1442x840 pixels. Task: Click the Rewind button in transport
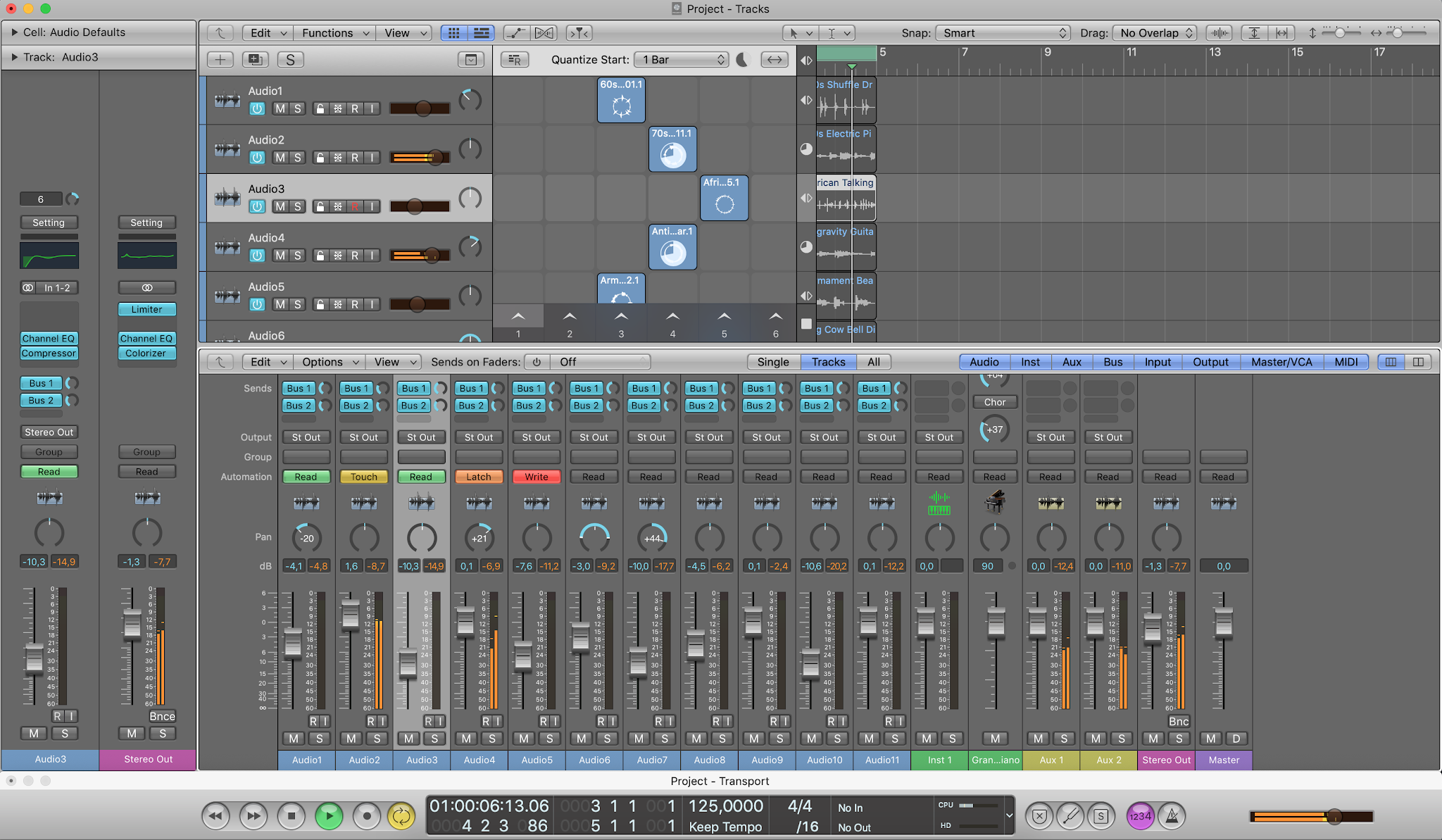coord(215,816)
